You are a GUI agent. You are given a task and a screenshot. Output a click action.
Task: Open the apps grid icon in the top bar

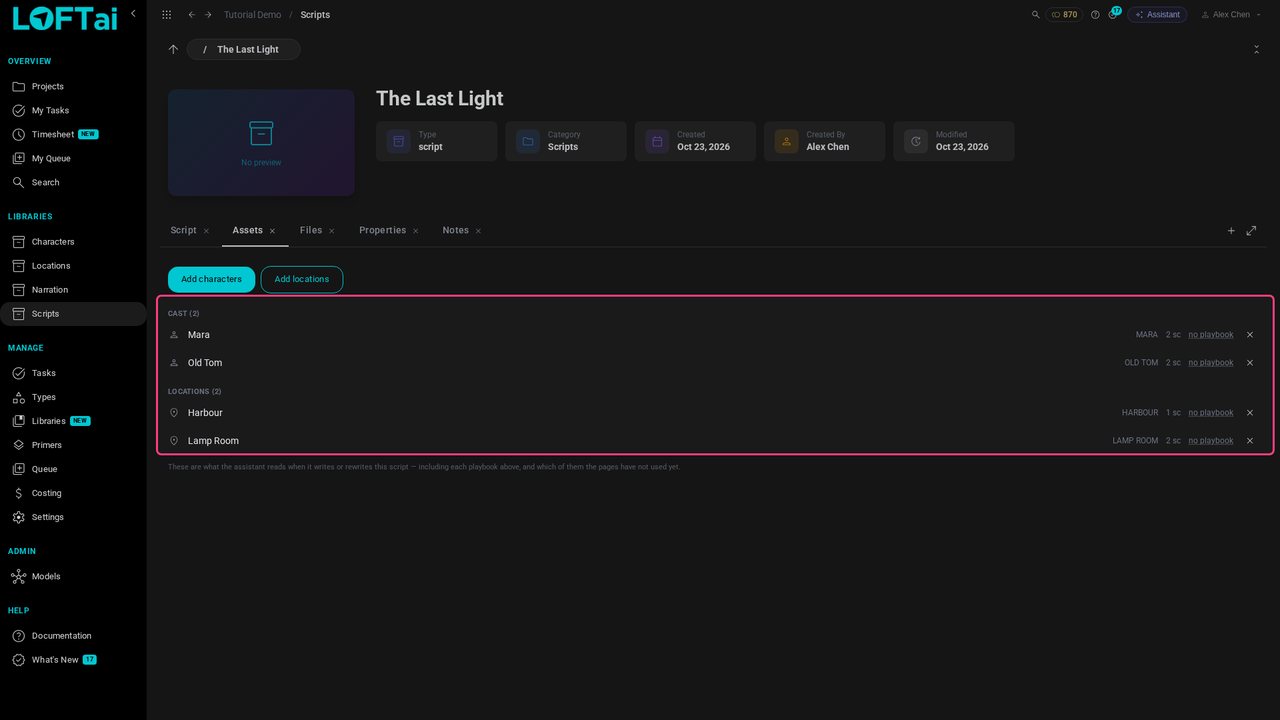coord(166,15)
